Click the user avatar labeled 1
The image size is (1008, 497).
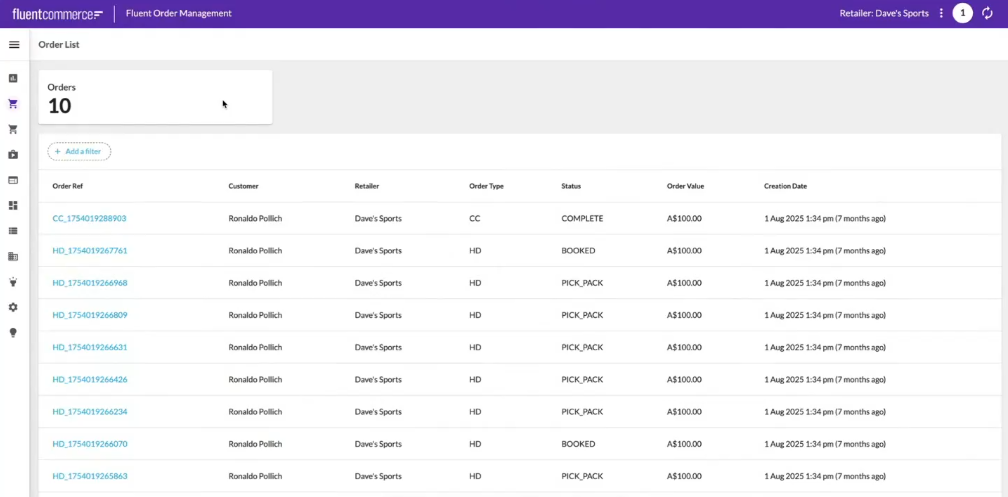[962, 14]
